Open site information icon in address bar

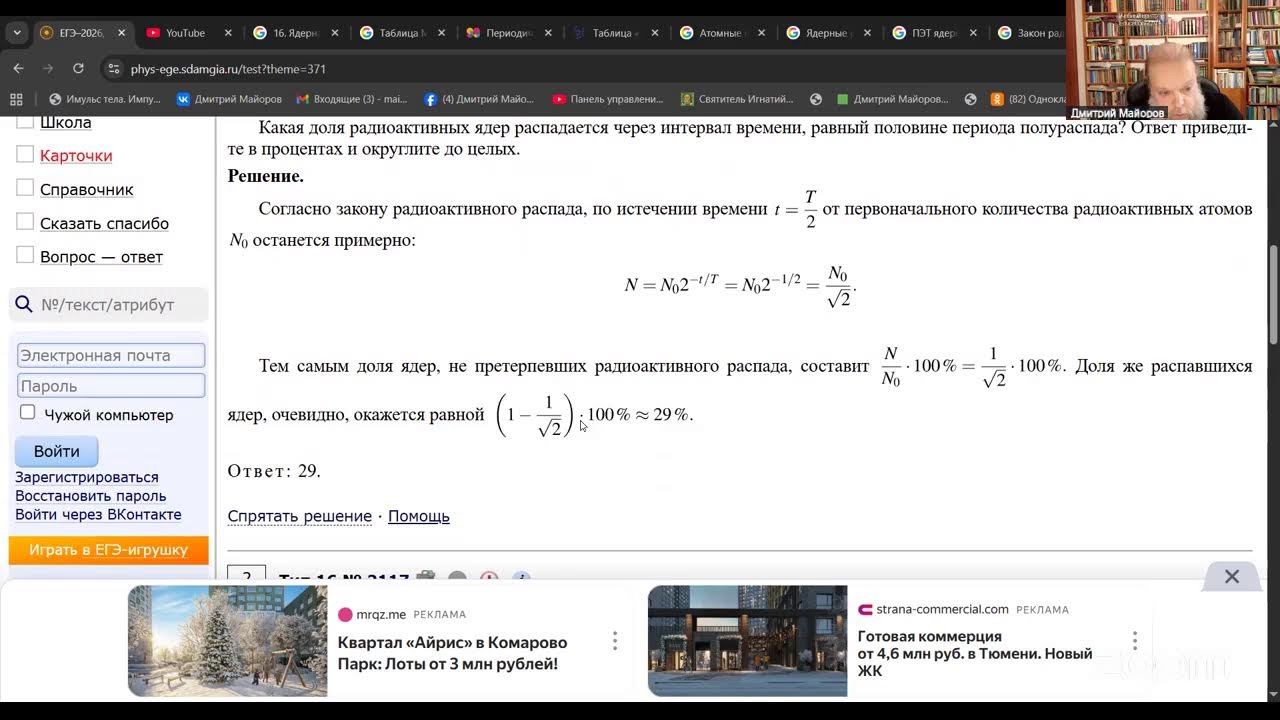[x=114, y=69]
